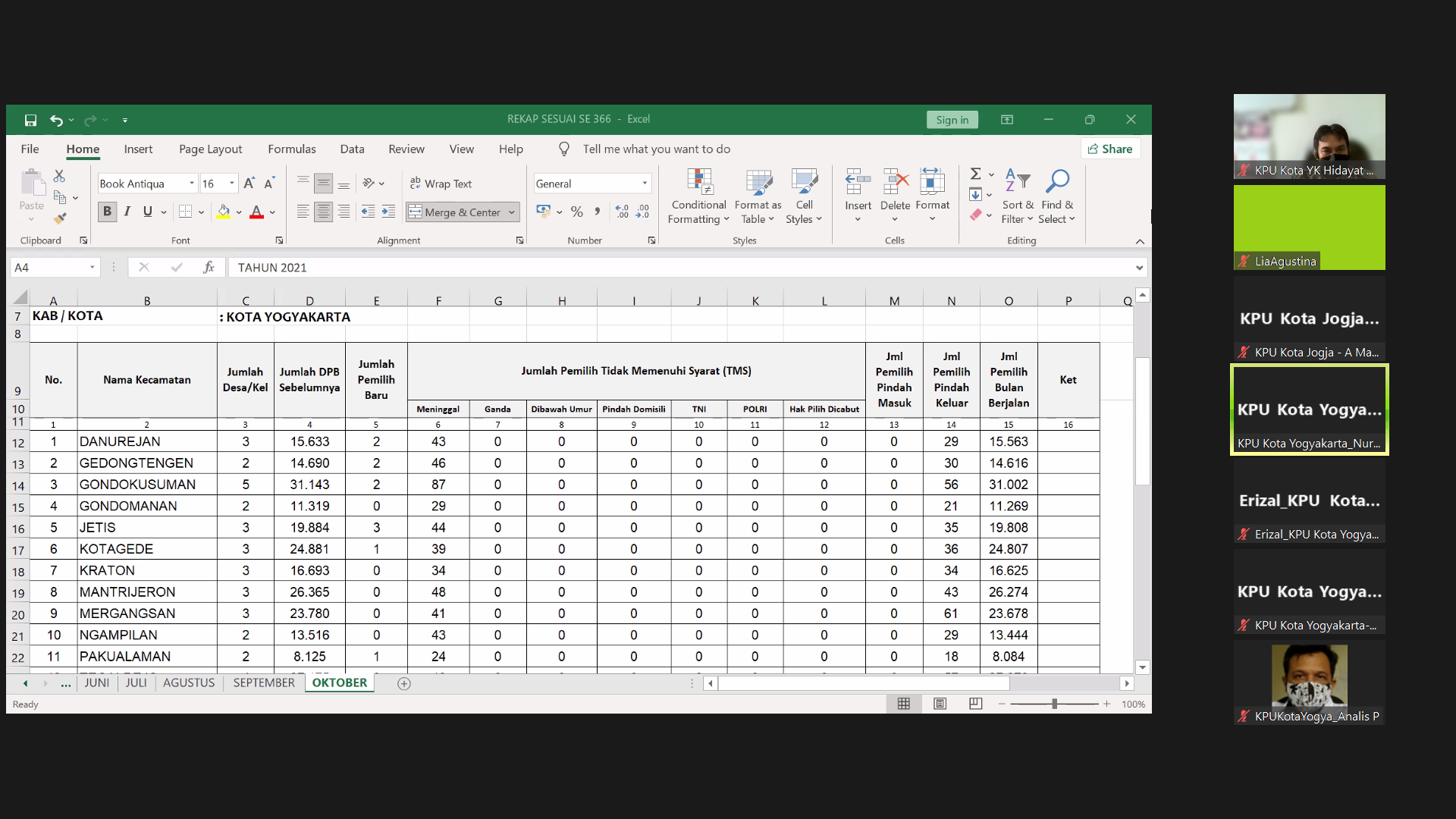Toggle Wrap Text option
1456x819 pixels.
click(441, 184)
